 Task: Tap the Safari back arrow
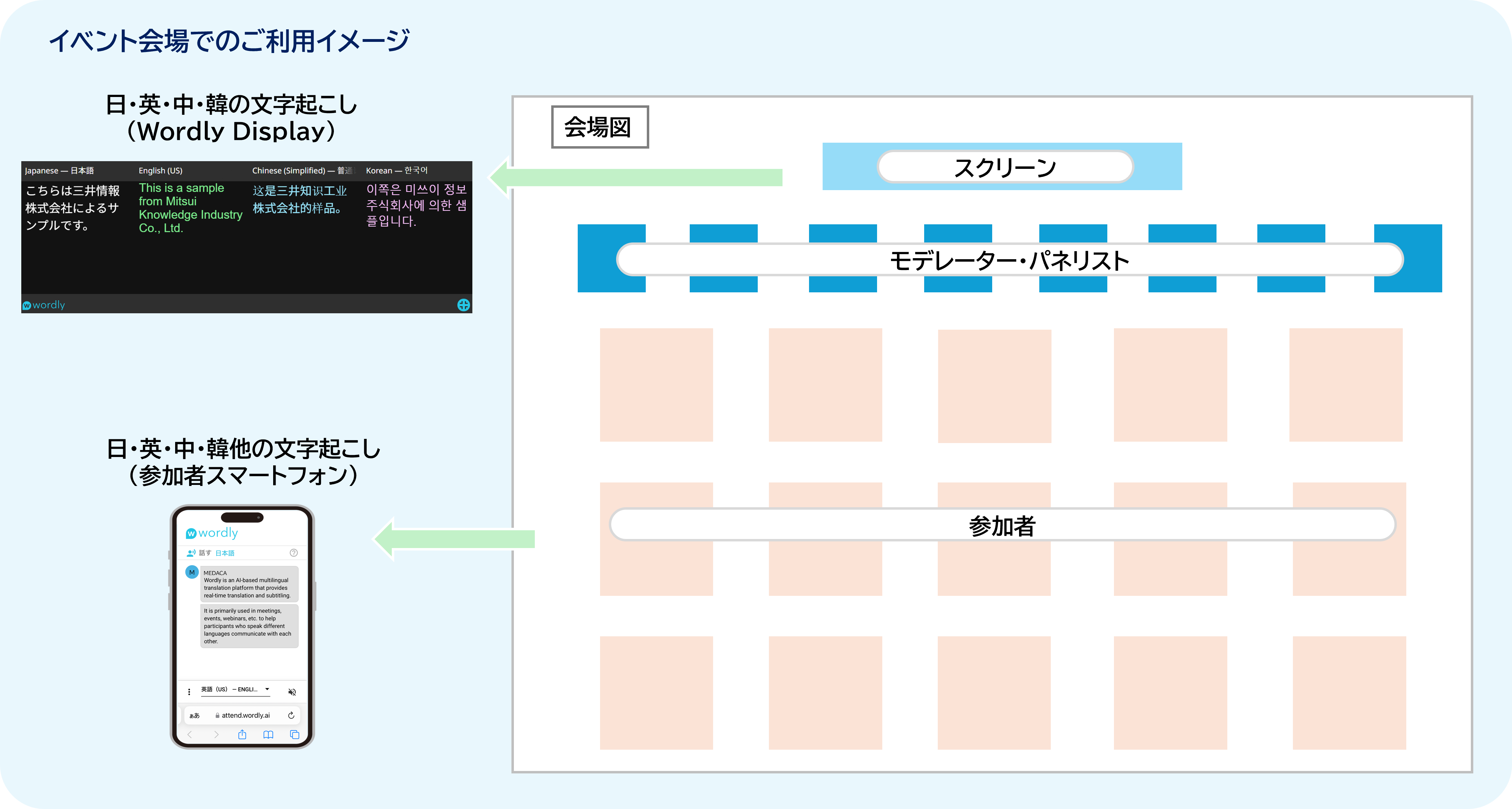coord(189,734)
